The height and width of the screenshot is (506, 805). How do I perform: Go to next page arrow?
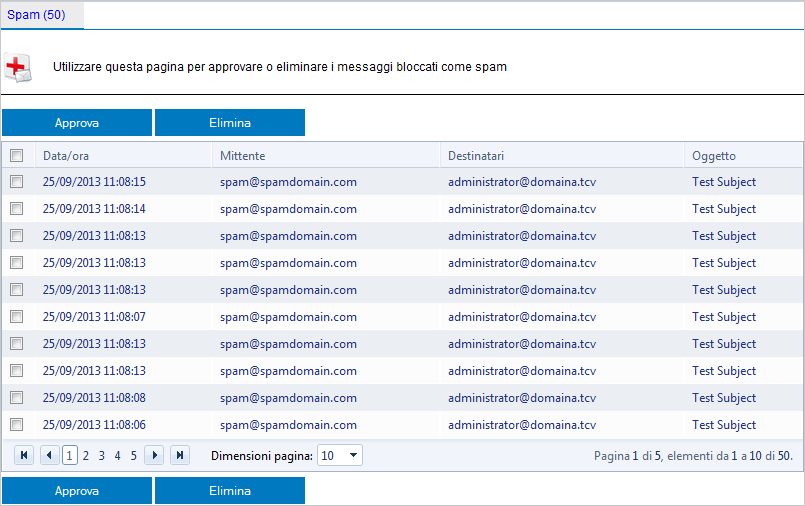(154, 455)
